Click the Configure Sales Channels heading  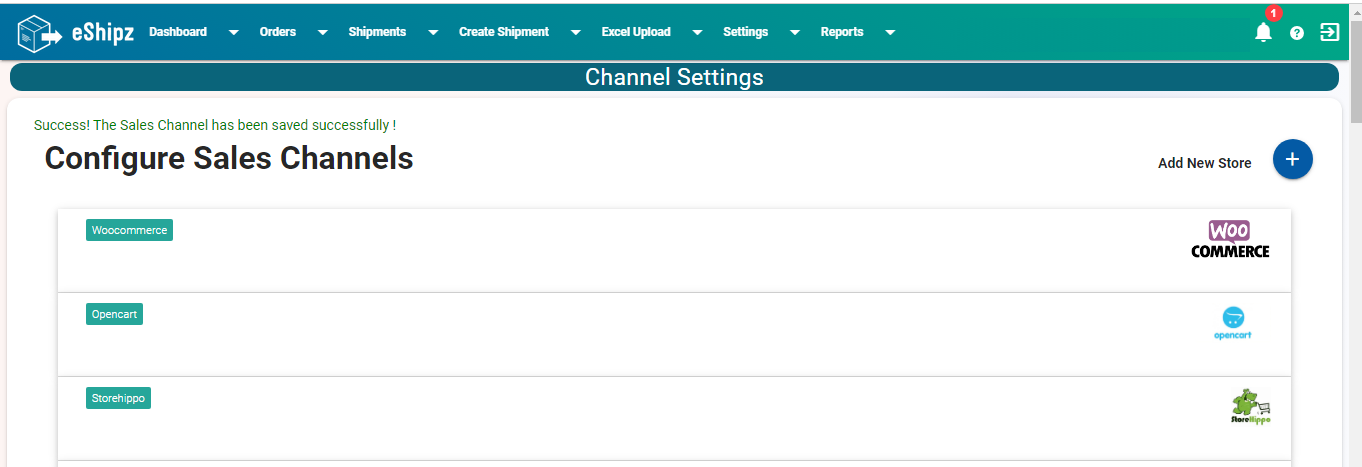pyautogui.click(x=229, y=158)
